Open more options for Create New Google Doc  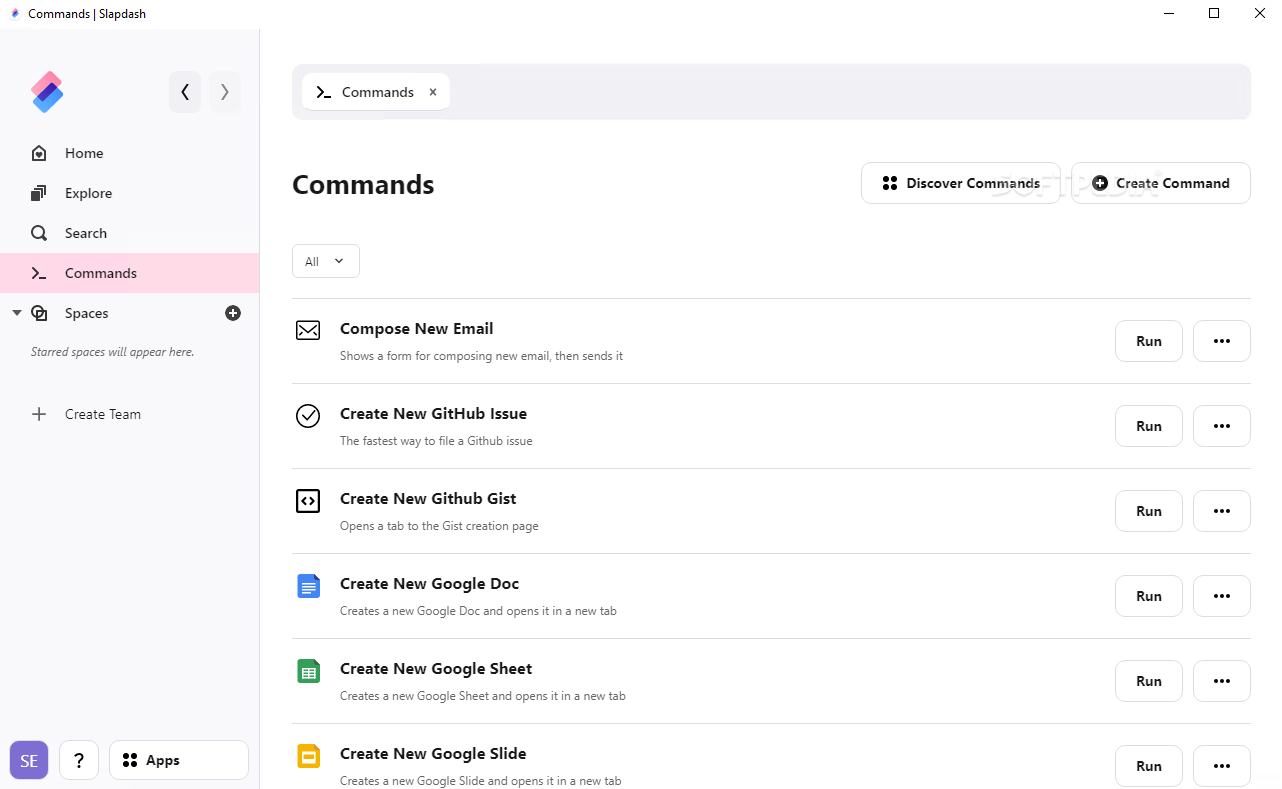[1222, 596]
